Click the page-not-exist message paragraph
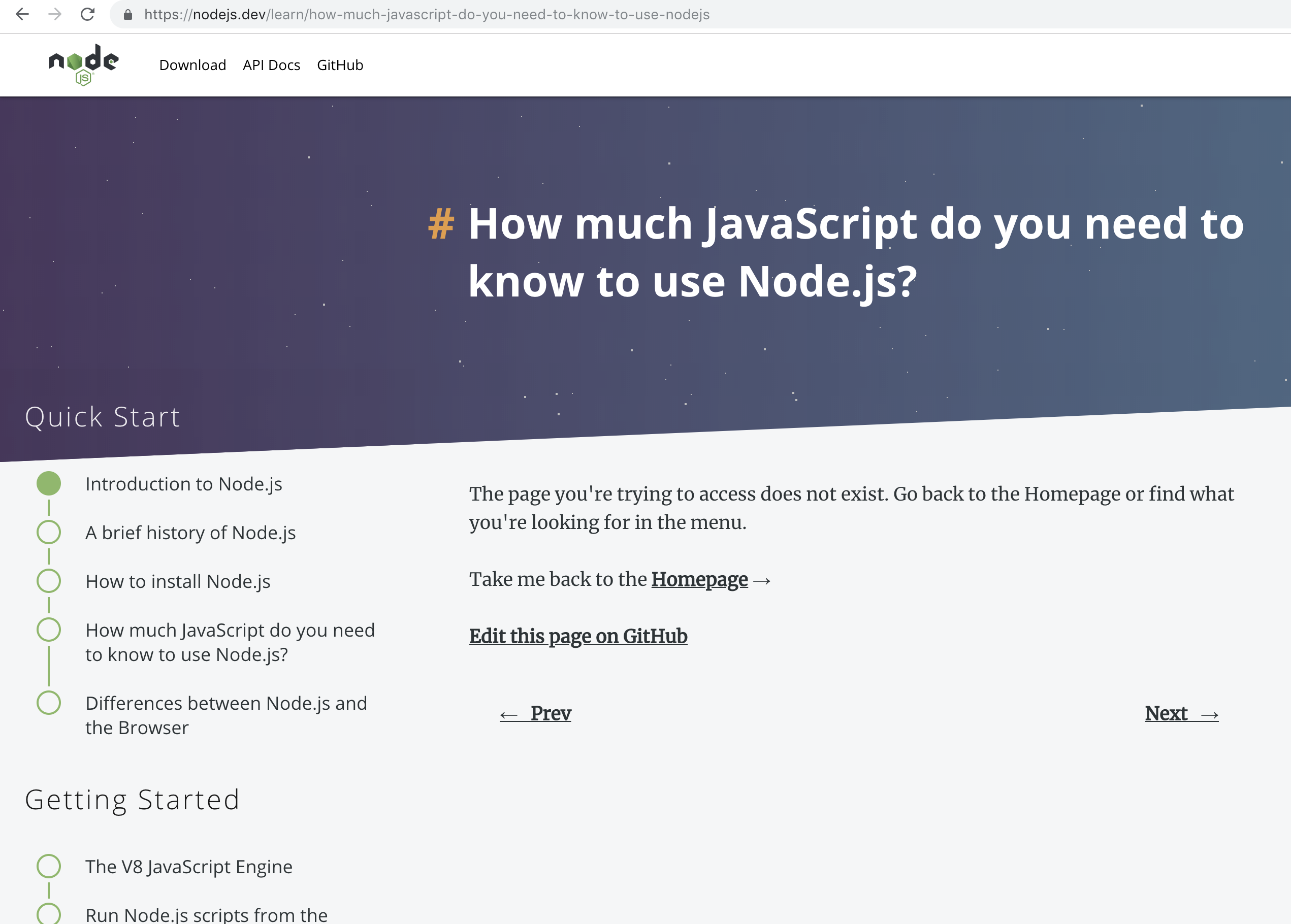 pos(852,508)
